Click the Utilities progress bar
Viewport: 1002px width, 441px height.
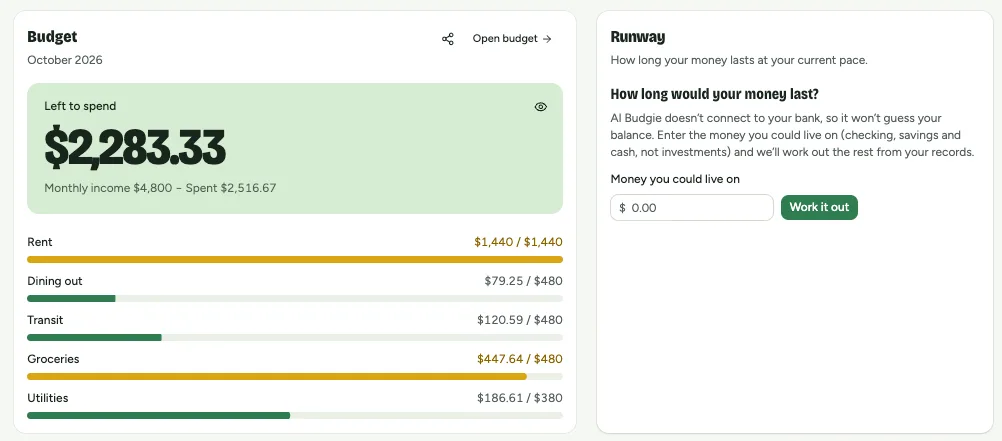[x=295, y=415]
